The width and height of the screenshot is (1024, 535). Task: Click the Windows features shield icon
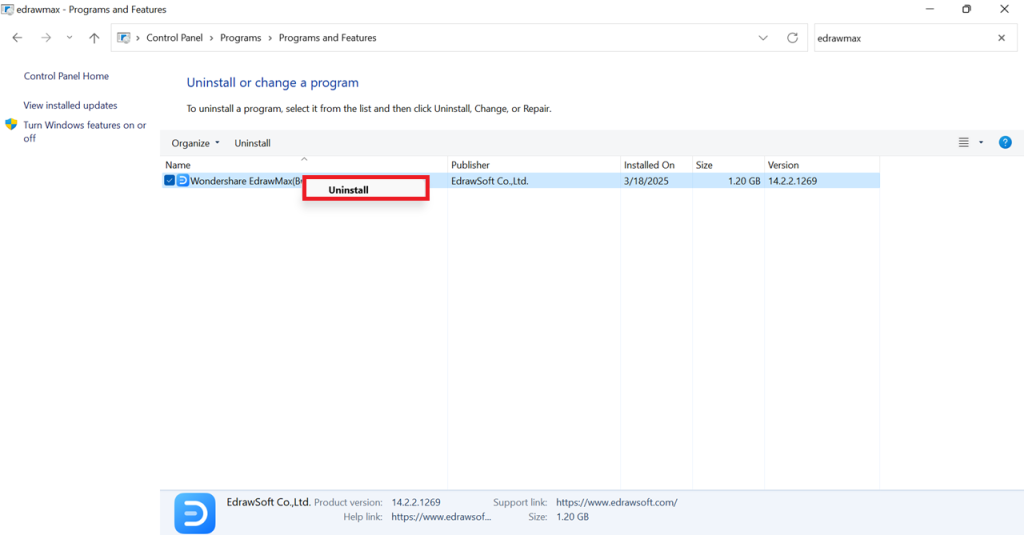[11, 124]
